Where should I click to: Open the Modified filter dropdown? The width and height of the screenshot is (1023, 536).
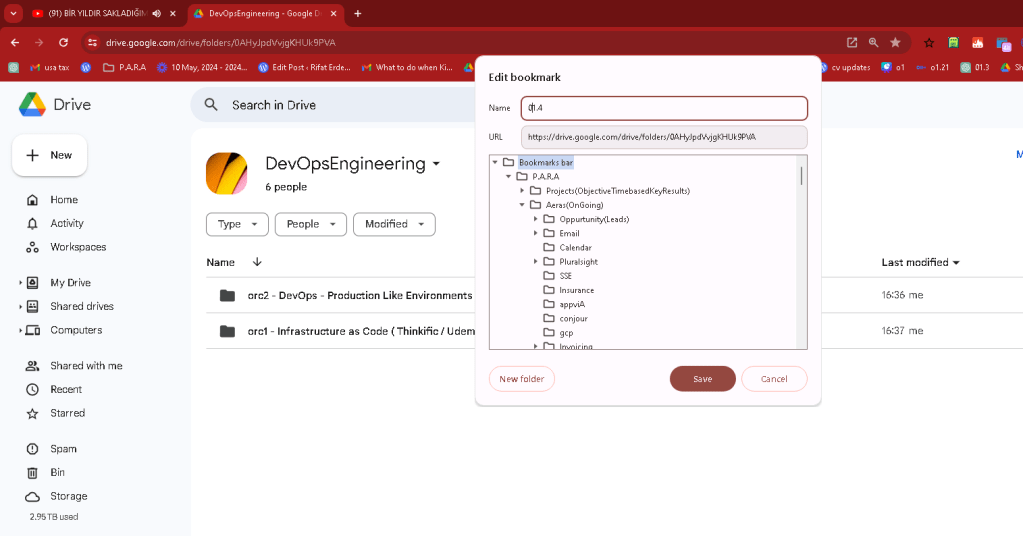(394, 224)
